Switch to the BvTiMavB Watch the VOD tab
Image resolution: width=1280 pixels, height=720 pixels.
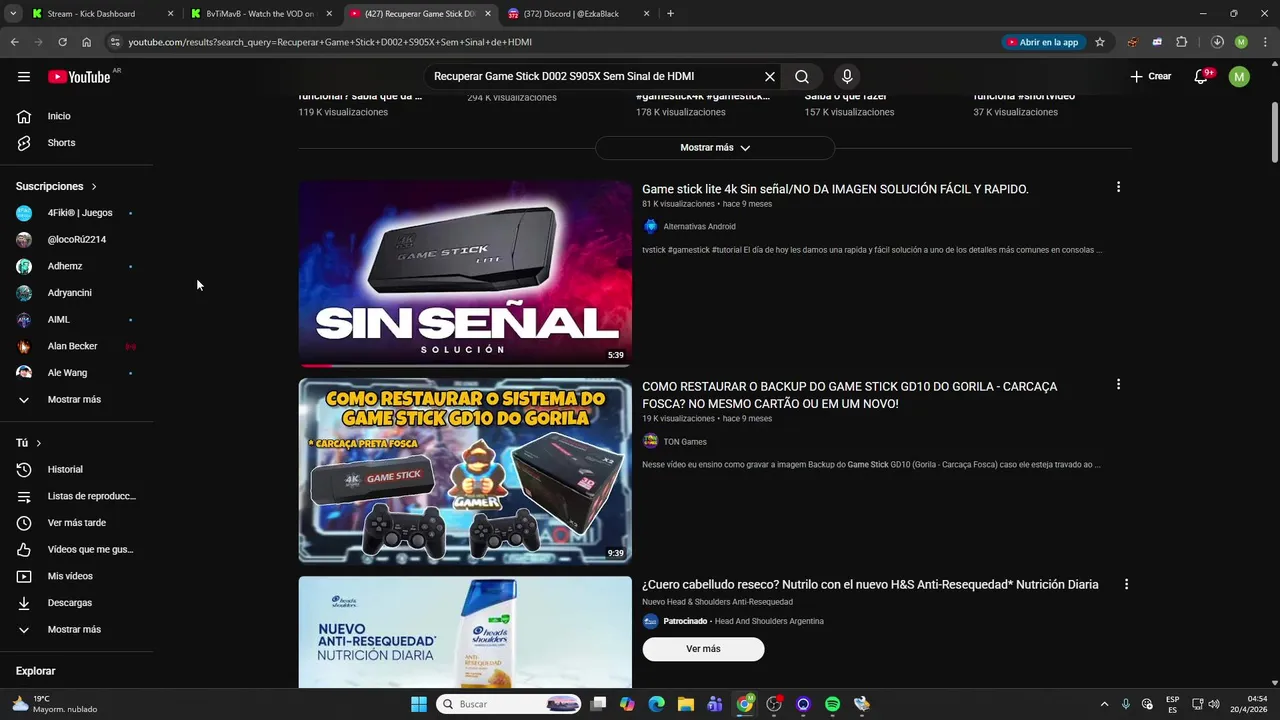point(260,14)
